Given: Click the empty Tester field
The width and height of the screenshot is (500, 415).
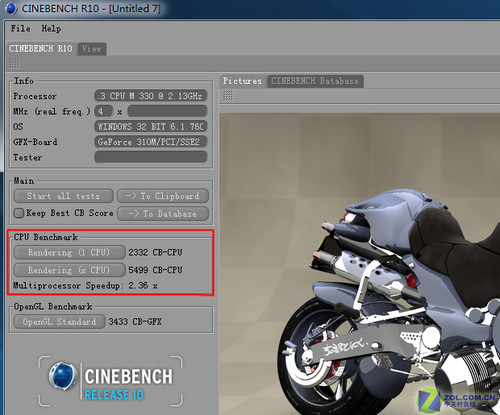Looking at the screenshot, I should [x=151, y=157].
